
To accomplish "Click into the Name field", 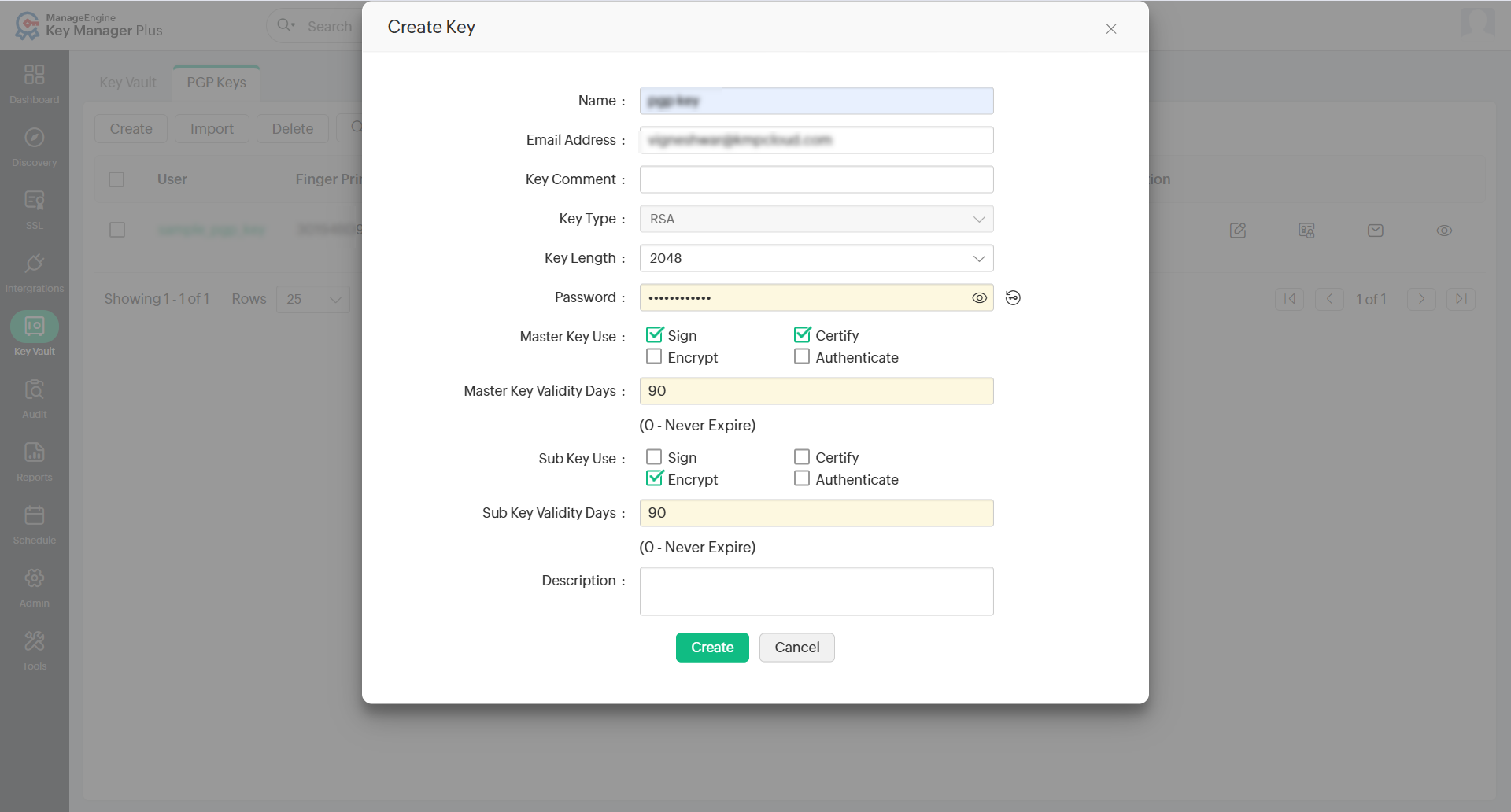I will [816, 101].
